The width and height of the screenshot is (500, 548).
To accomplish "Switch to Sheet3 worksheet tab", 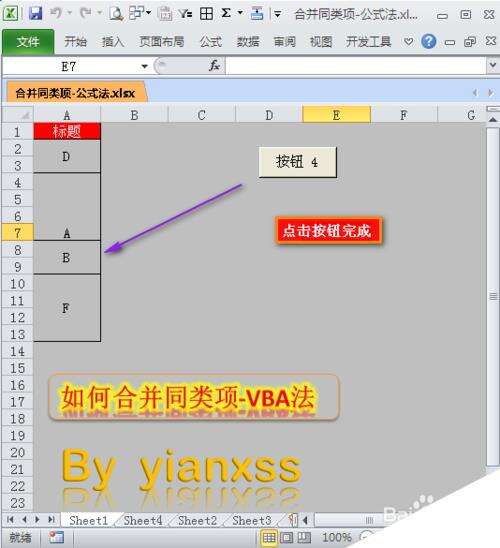I will tap(252, 520).
